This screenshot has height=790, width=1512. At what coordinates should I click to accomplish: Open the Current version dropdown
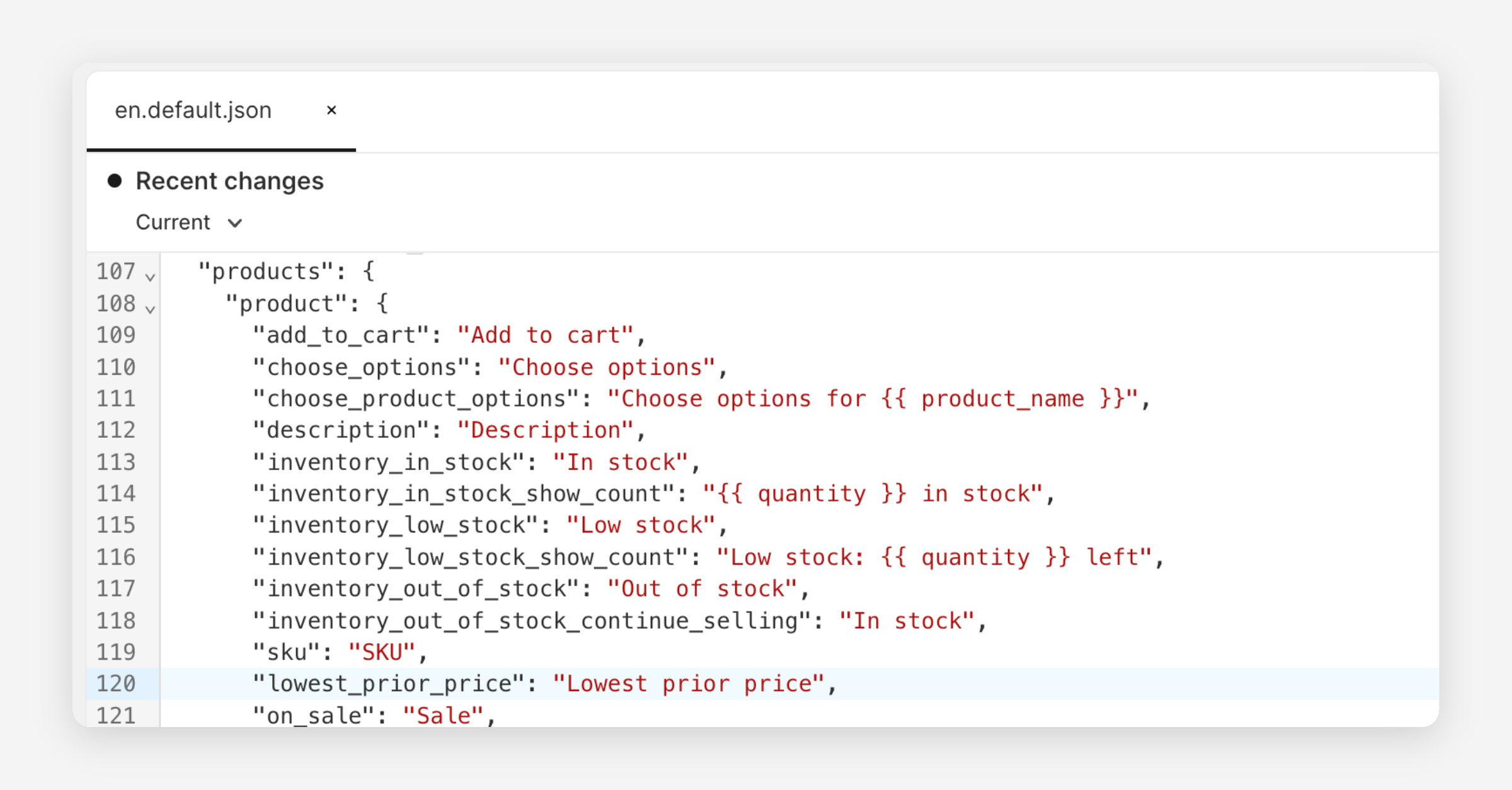tap(188, 222)
